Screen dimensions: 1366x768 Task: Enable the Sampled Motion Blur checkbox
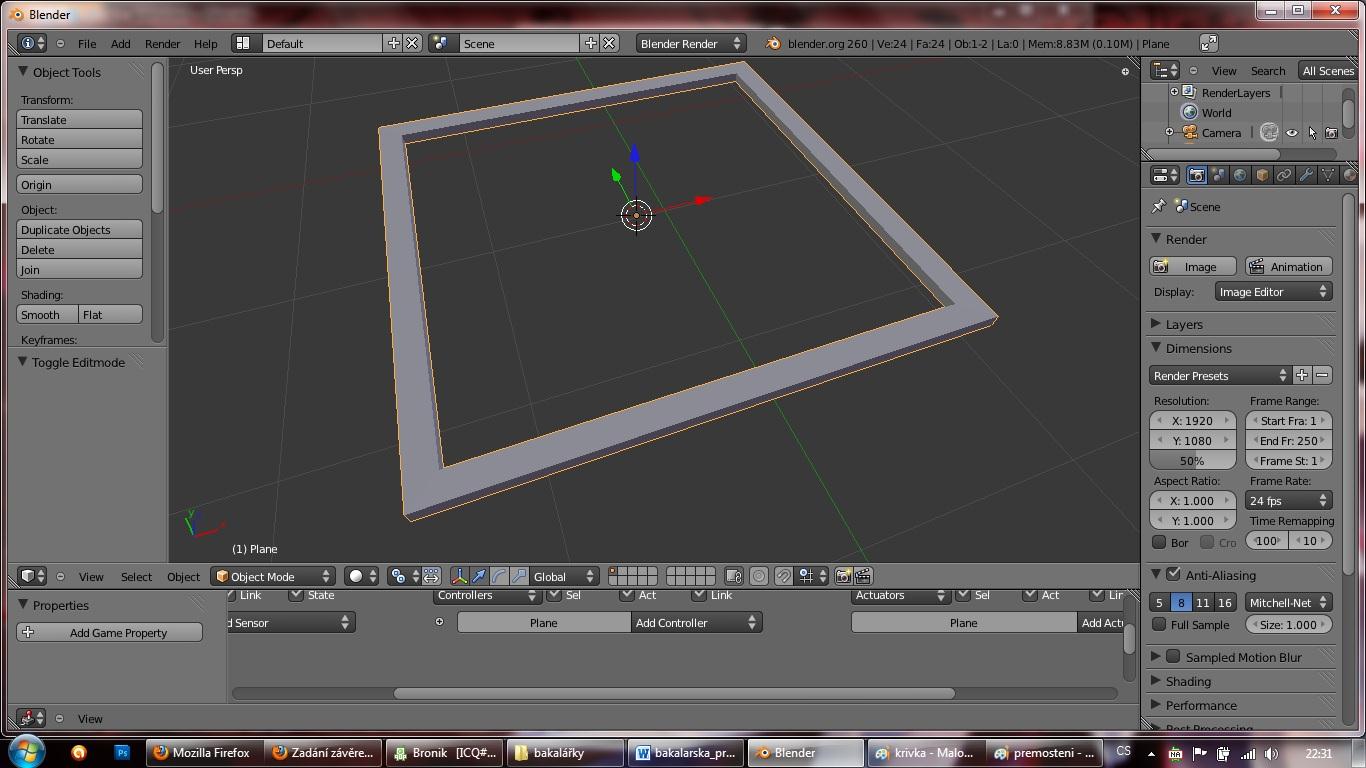1174,657
